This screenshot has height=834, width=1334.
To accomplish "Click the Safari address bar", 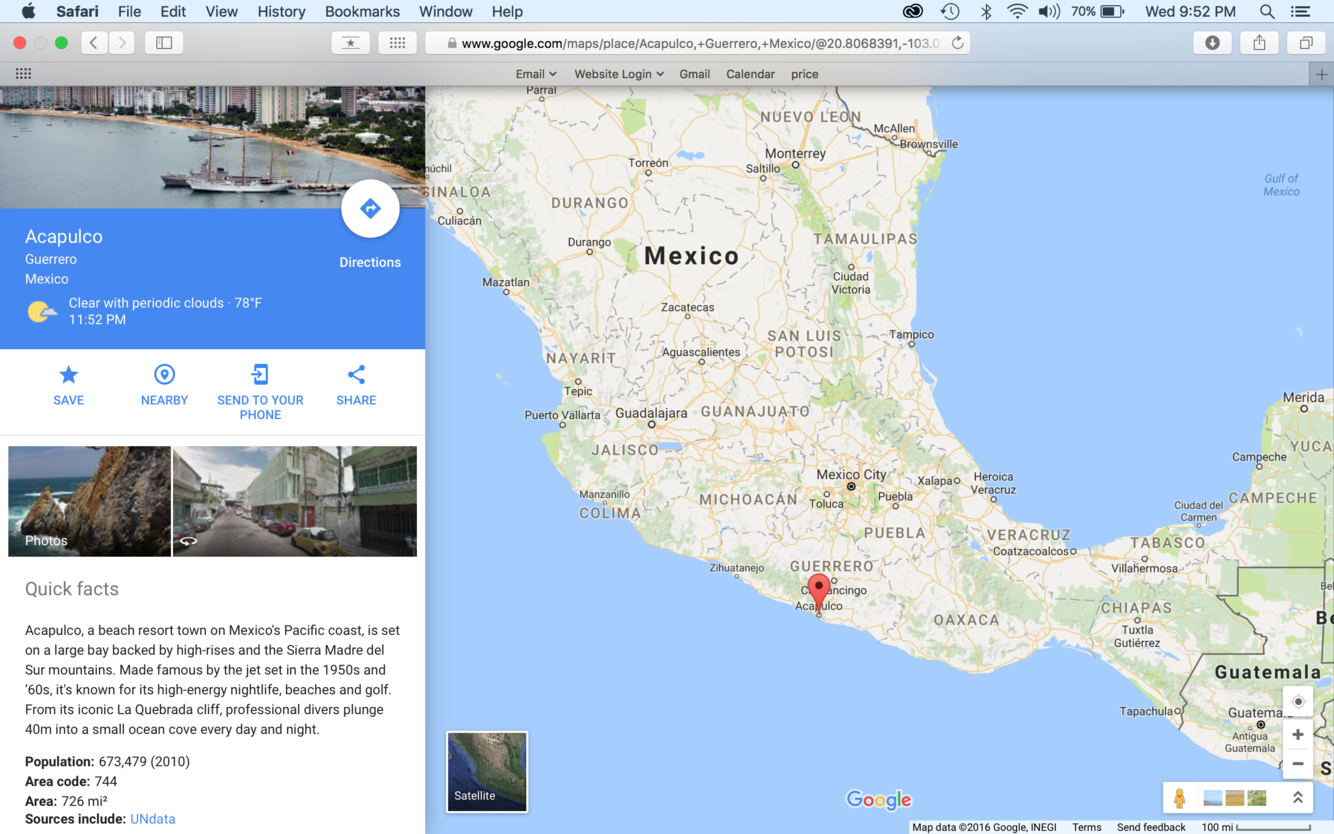I will click(697, 43).
